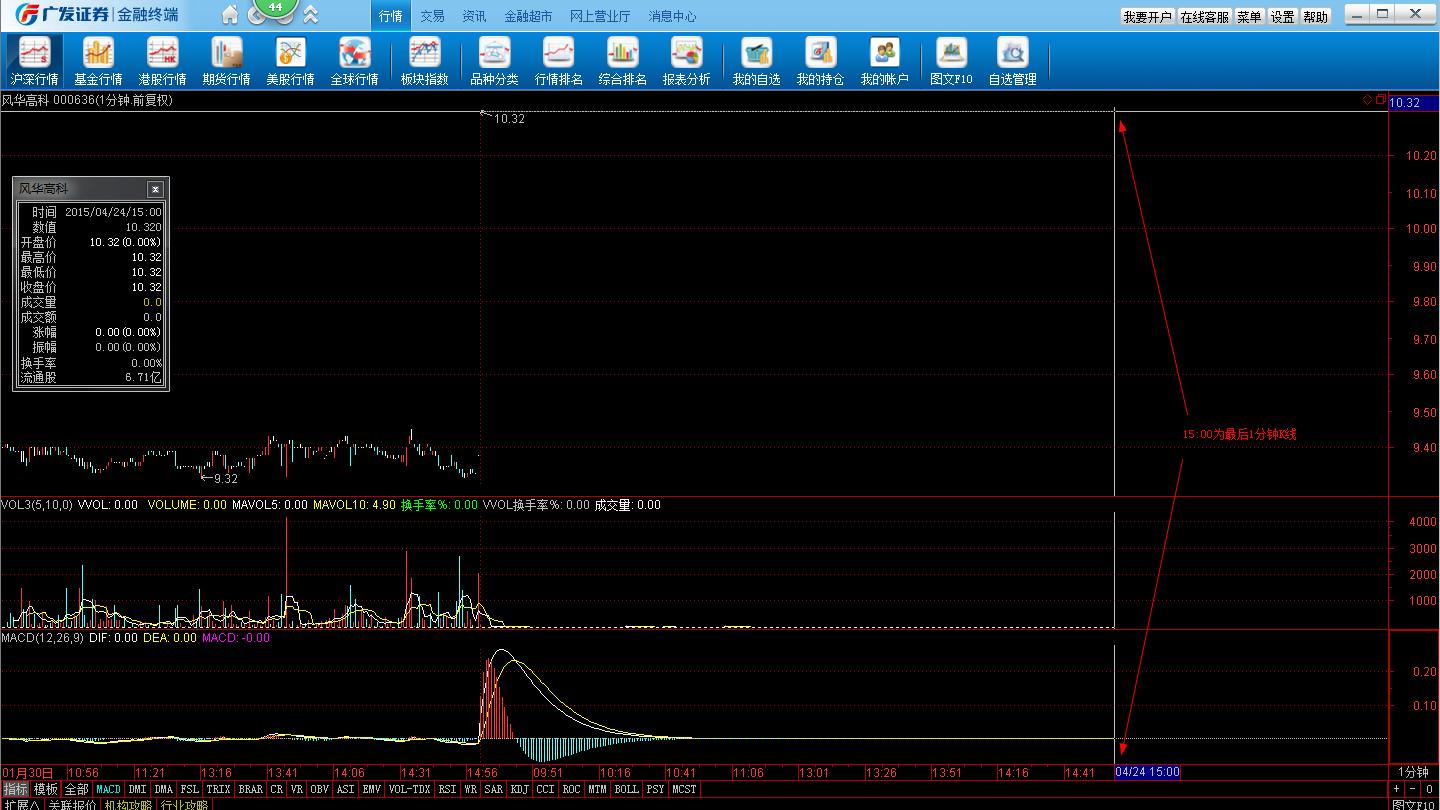Viewport: 1440px width, 810px height.
Task: Go to home via house icon
Action: [230, 15]
